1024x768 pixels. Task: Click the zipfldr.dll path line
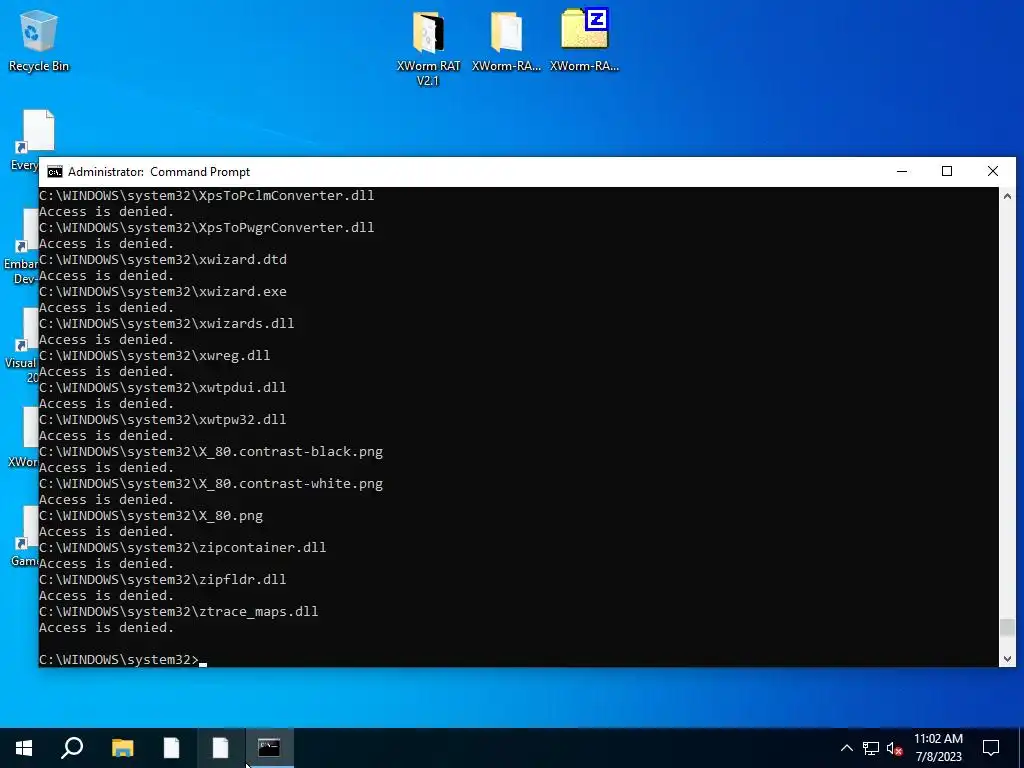163,579
